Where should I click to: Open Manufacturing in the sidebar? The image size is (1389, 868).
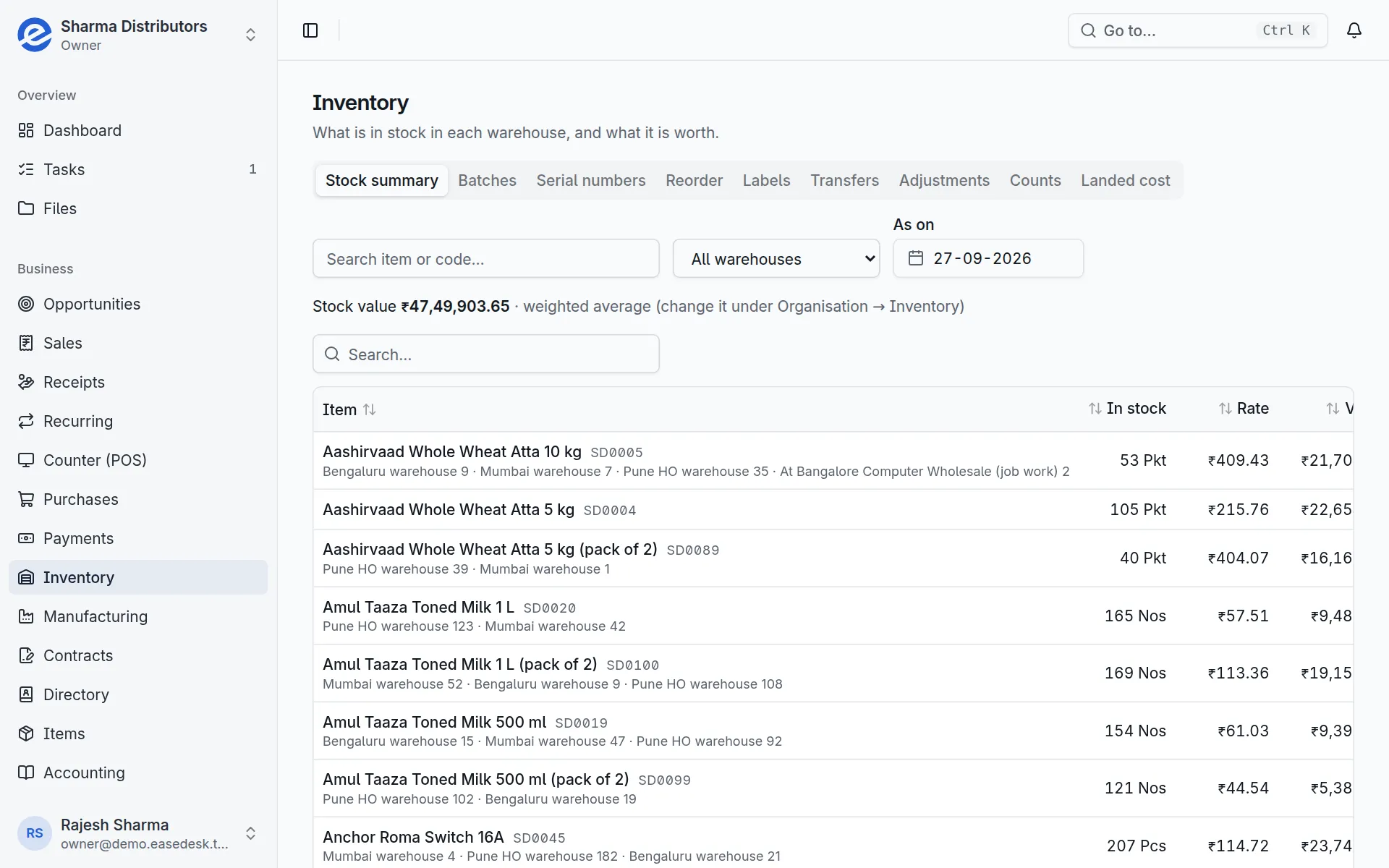tap(138, 616)
